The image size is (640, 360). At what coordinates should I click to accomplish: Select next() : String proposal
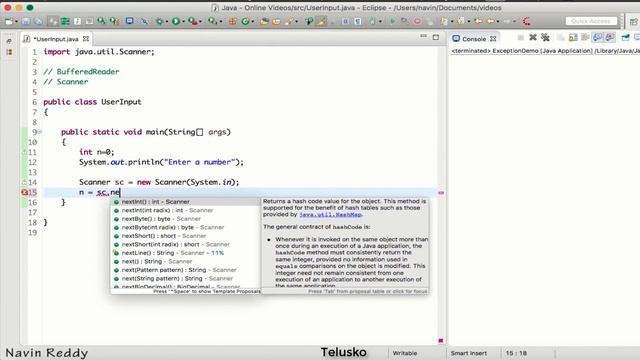pos(185,261)
